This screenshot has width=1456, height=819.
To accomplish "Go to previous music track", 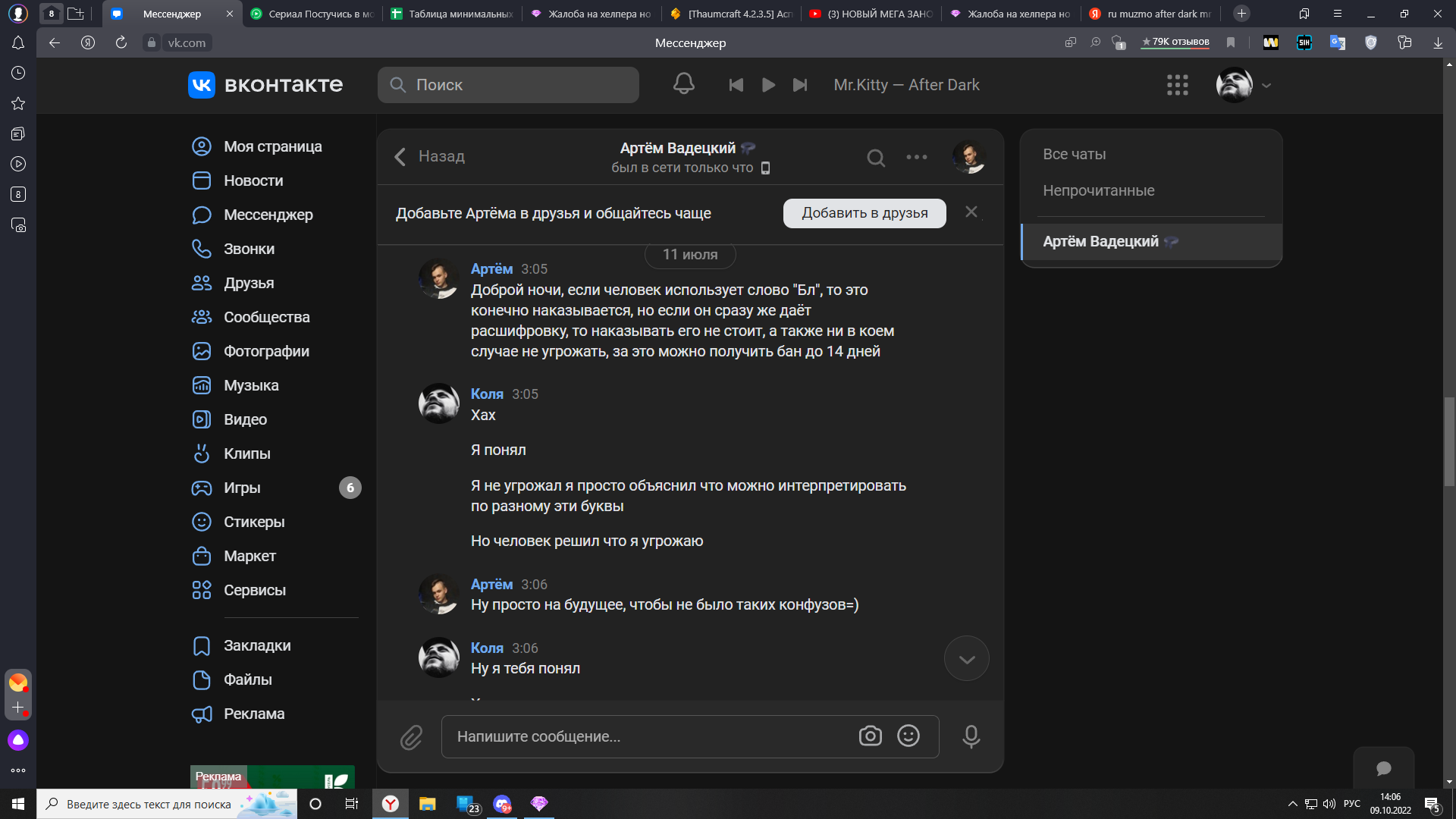I will tap(736, 85).
